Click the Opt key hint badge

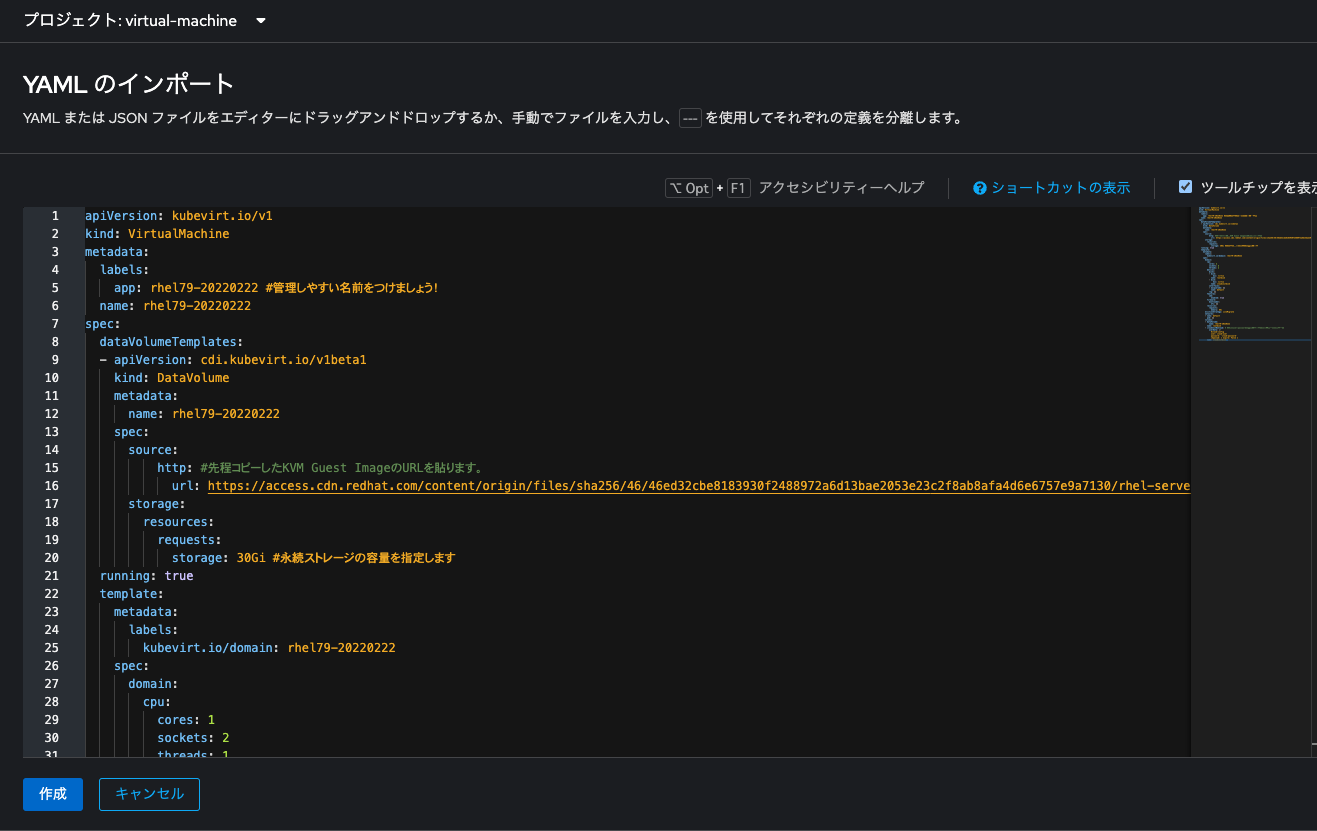(x=689, y=188)
